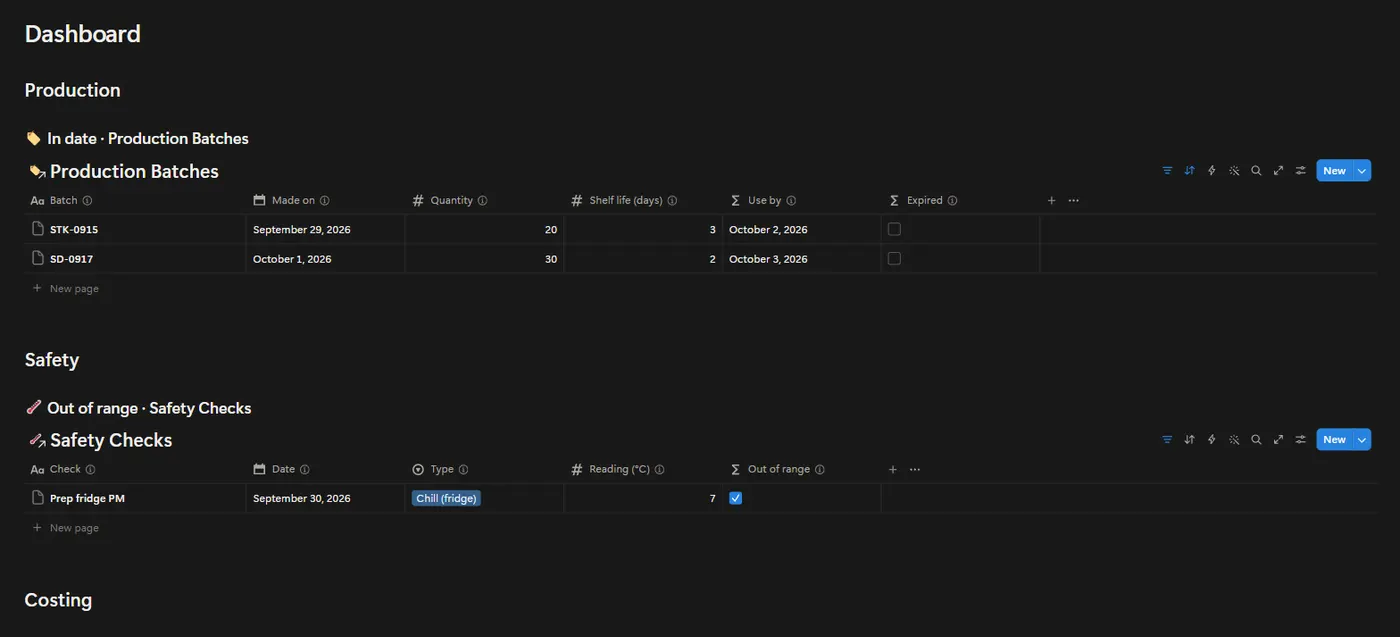This screenshot has height=637, width=1400.
Task: Open the Batch column header menu
Action: [135, 200]
